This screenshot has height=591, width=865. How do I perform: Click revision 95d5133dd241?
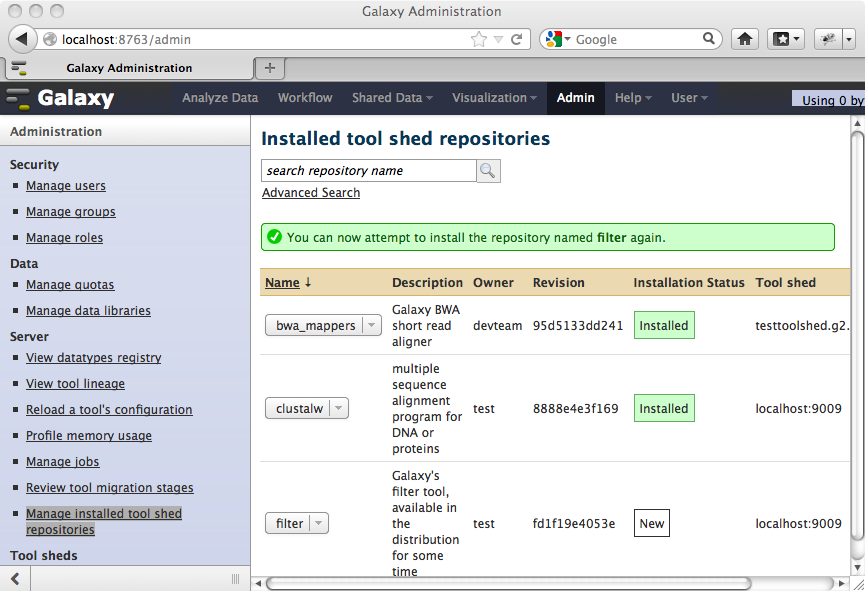click(578, 326)
